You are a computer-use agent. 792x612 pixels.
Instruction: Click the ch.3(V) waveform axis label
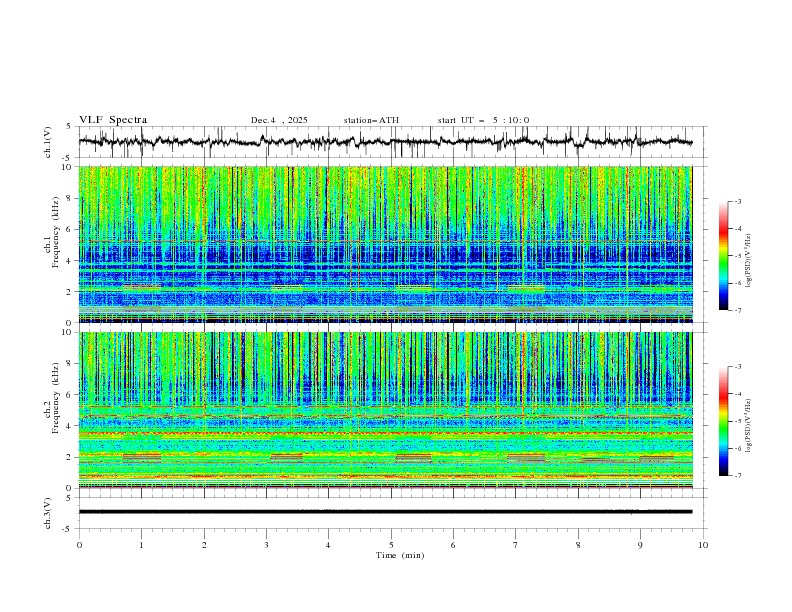click(49, 512)
